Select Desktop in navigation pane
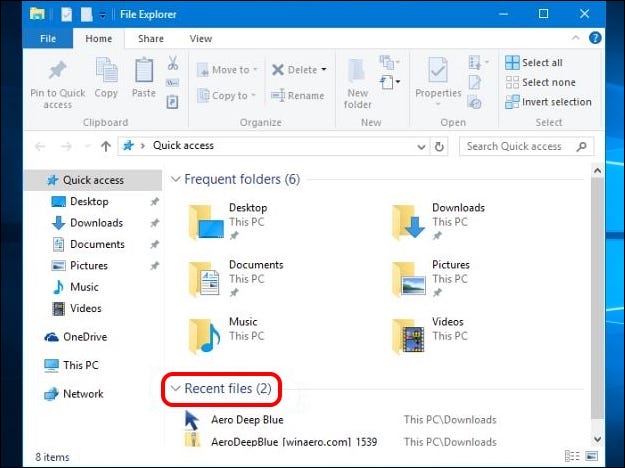The image size is (625, 468). [x=93, y=202]
